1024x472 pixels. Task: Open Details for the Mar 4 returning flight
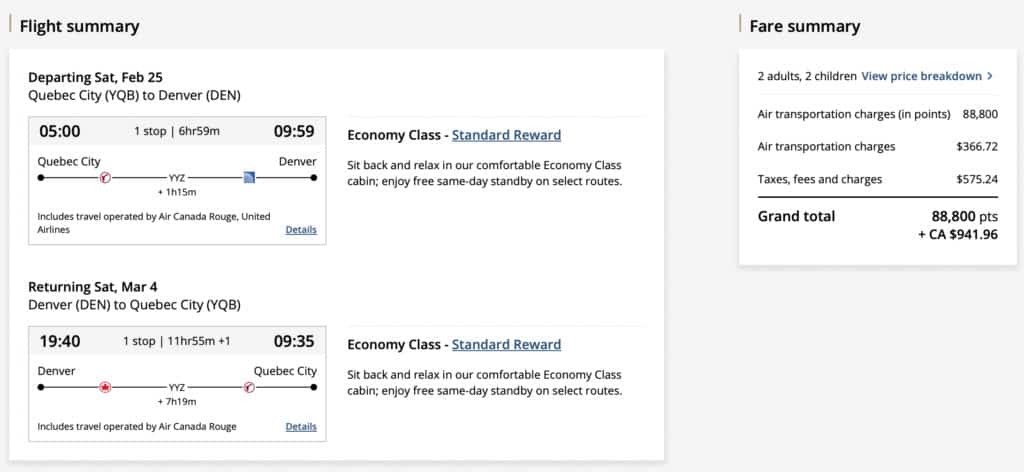coord(301,427)
